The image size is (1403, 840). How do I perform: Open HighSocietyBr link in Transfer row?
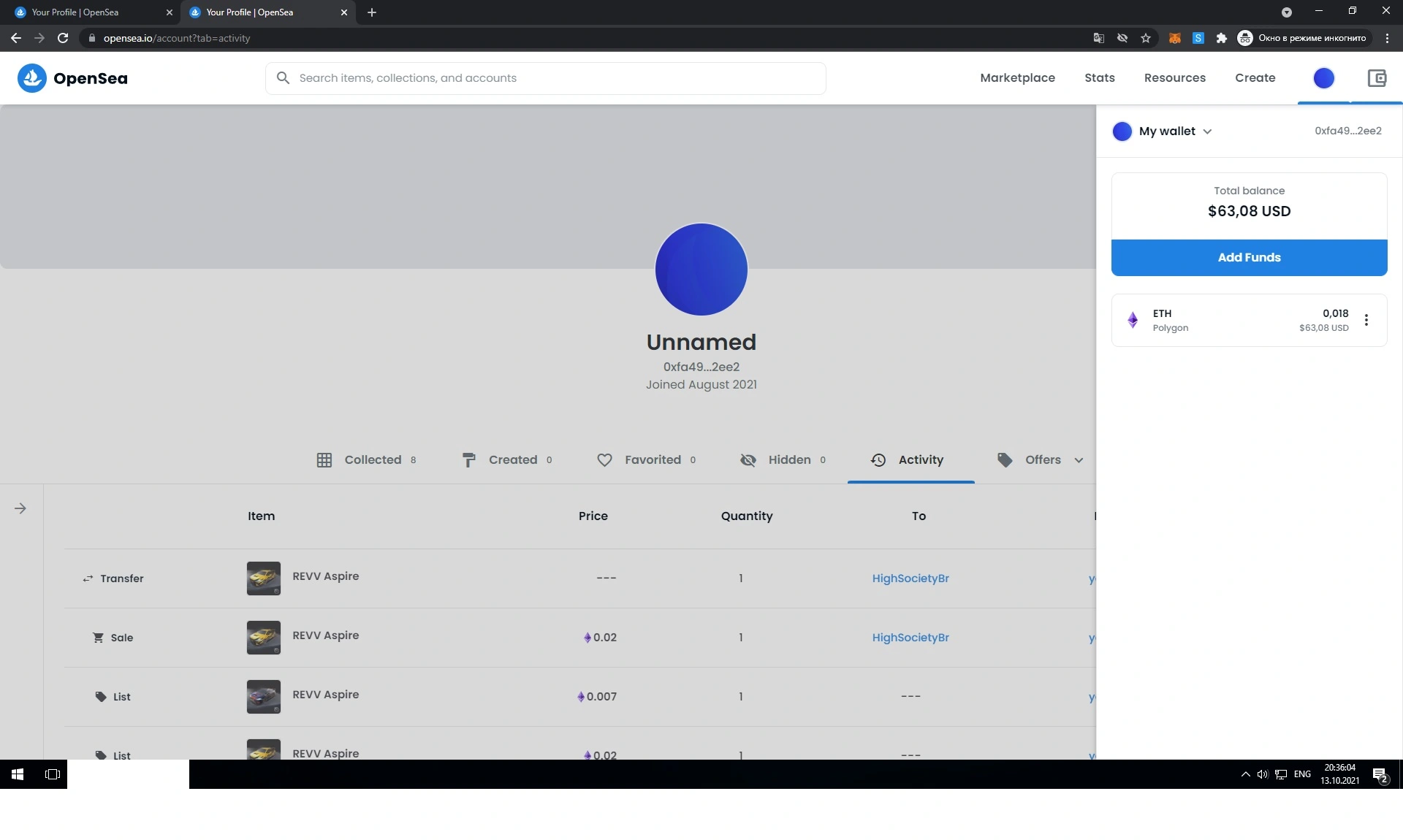[x=910, y=579]
